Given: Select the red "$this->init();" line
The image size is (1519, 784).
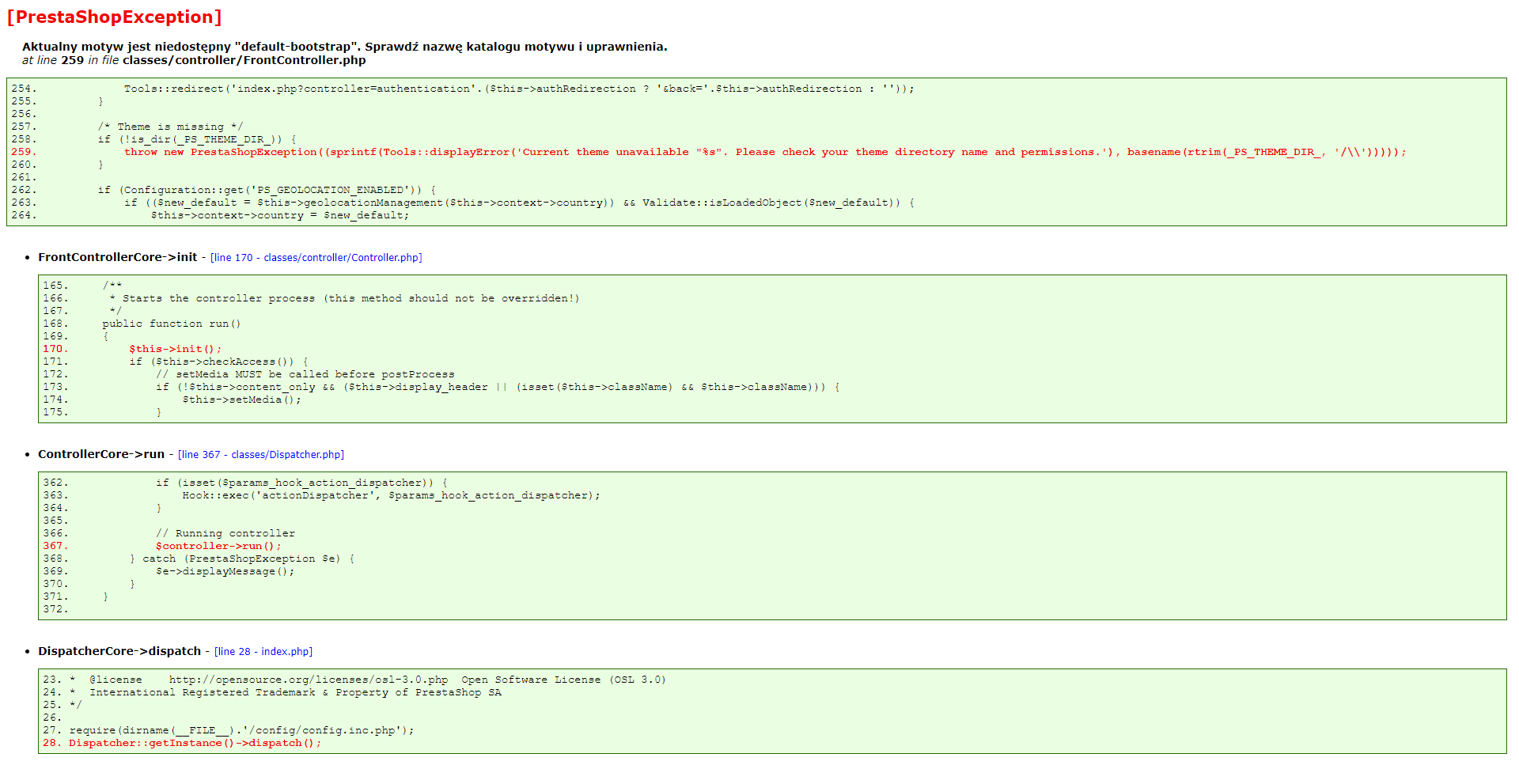Looking at the screenshot, I should [176, 349].
